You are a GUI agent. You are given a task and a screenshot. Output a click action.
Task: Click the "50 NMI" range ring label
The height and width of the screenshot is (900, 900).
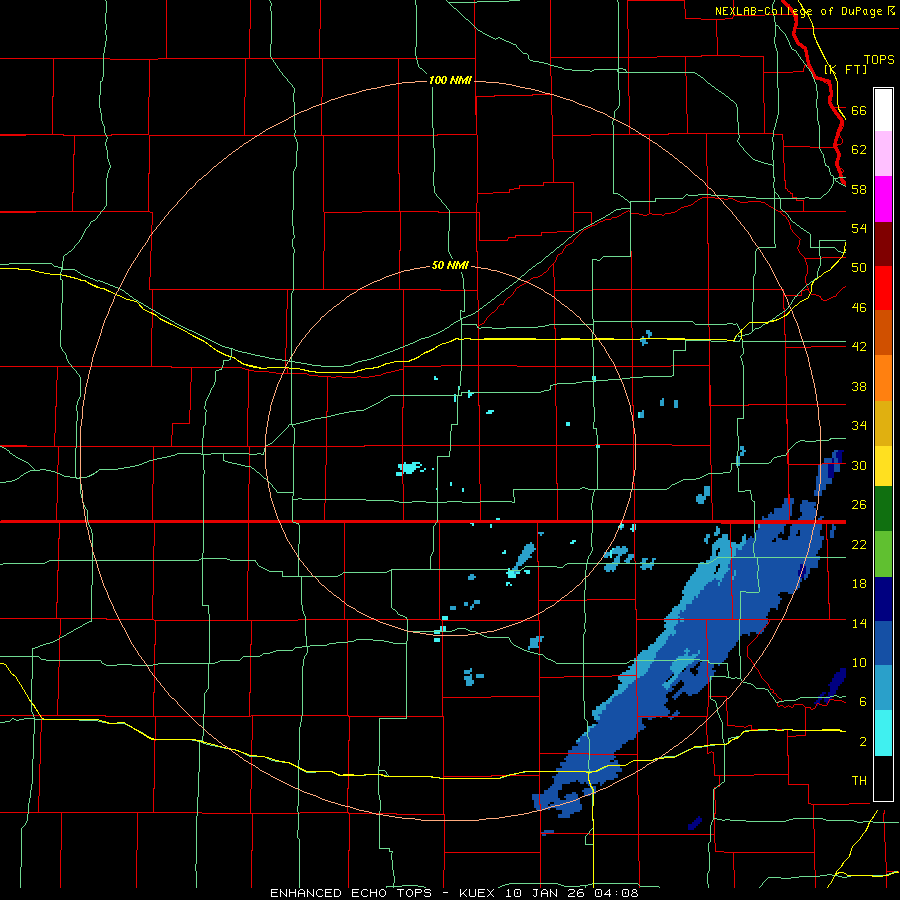pyautogui.click(x=450, y=266)
